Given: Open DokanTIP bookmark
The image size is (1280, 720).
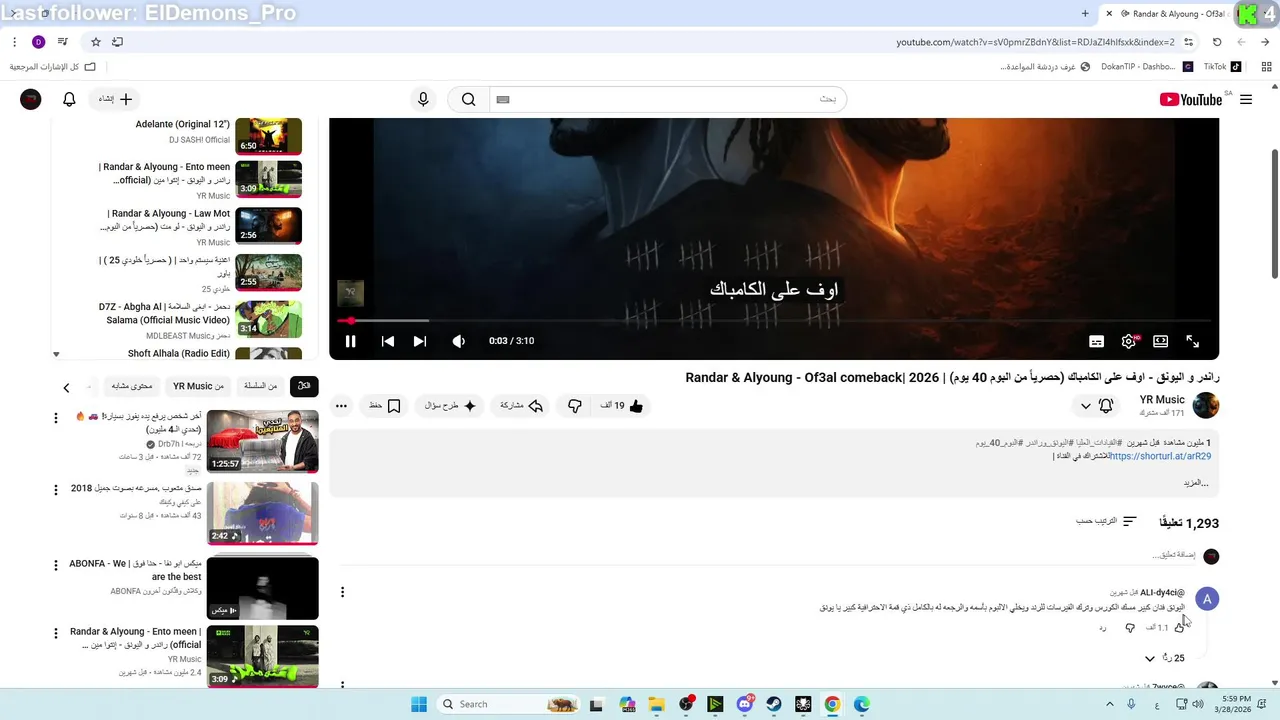Looking at the screenshot, I should pos(1146,67).
